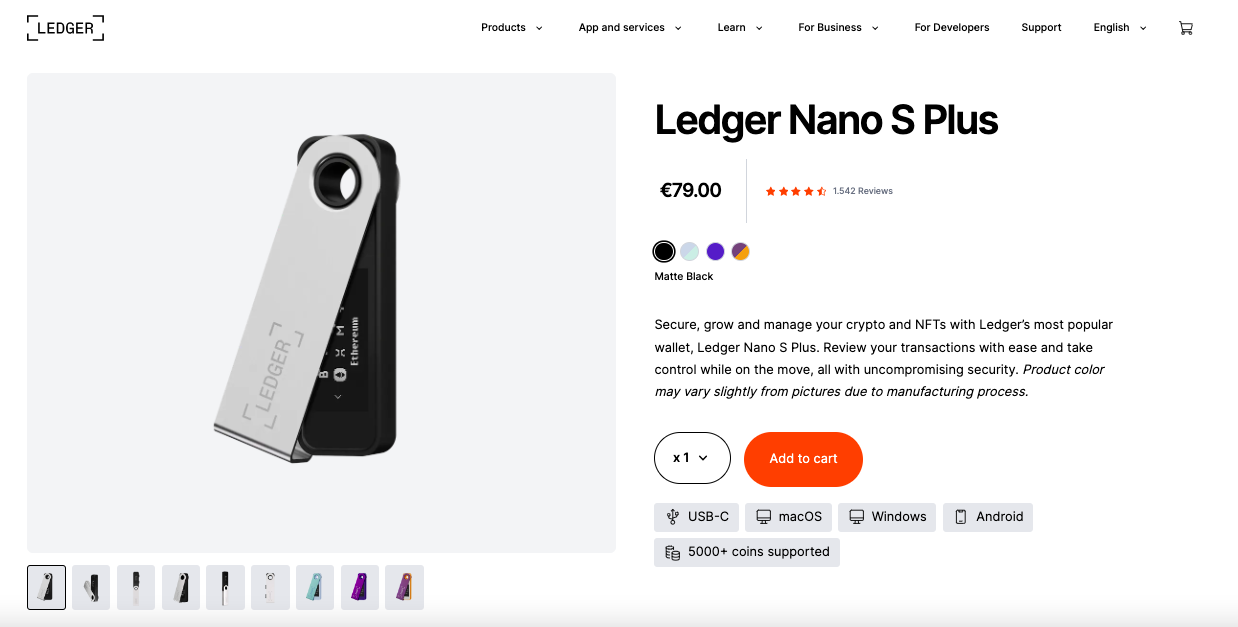The width and height of the screenshot is (1238, 627).
Task: Select the purple-amber two-tone color option
Action: coord(740,251)
